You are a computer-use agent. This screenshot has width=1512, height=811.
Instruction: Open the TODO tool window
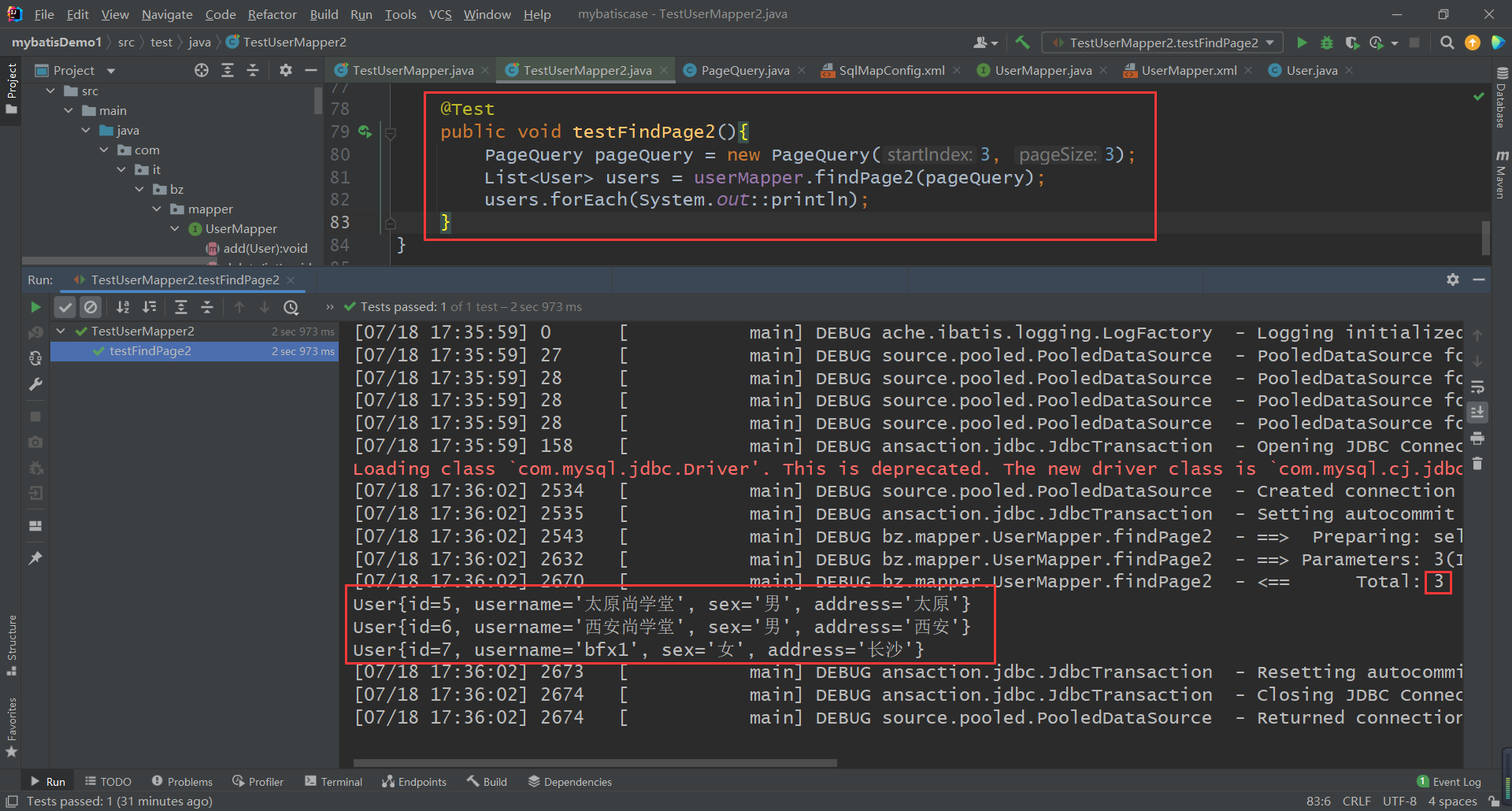(109, 781)
